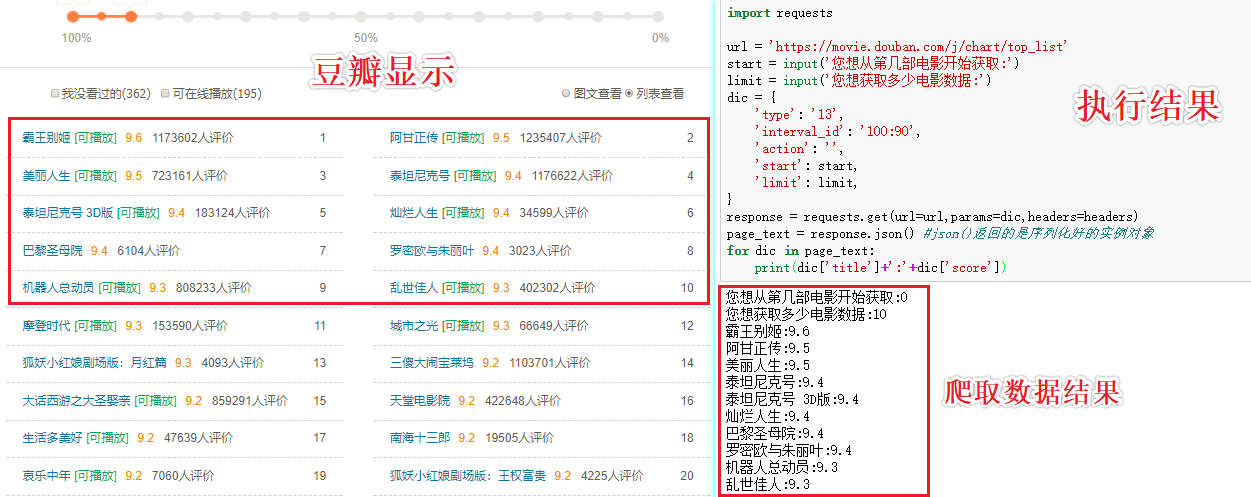Open the 美丽人生 movie link in the list
Image resolution: width=1251 pixels, height=497 pixels.
[x=47, y=176]
